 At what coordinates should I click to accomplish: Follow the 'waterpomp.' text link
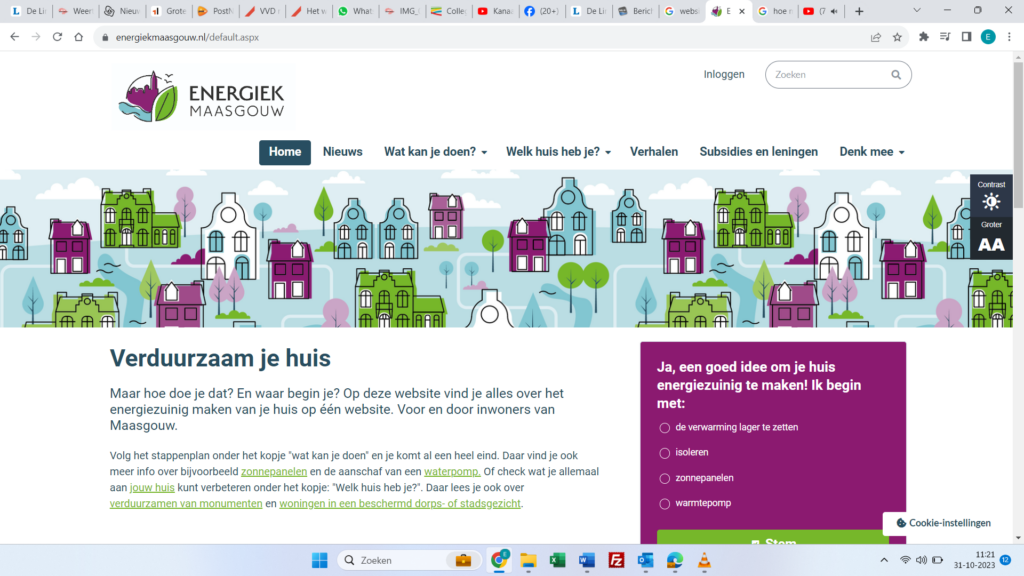452,472
